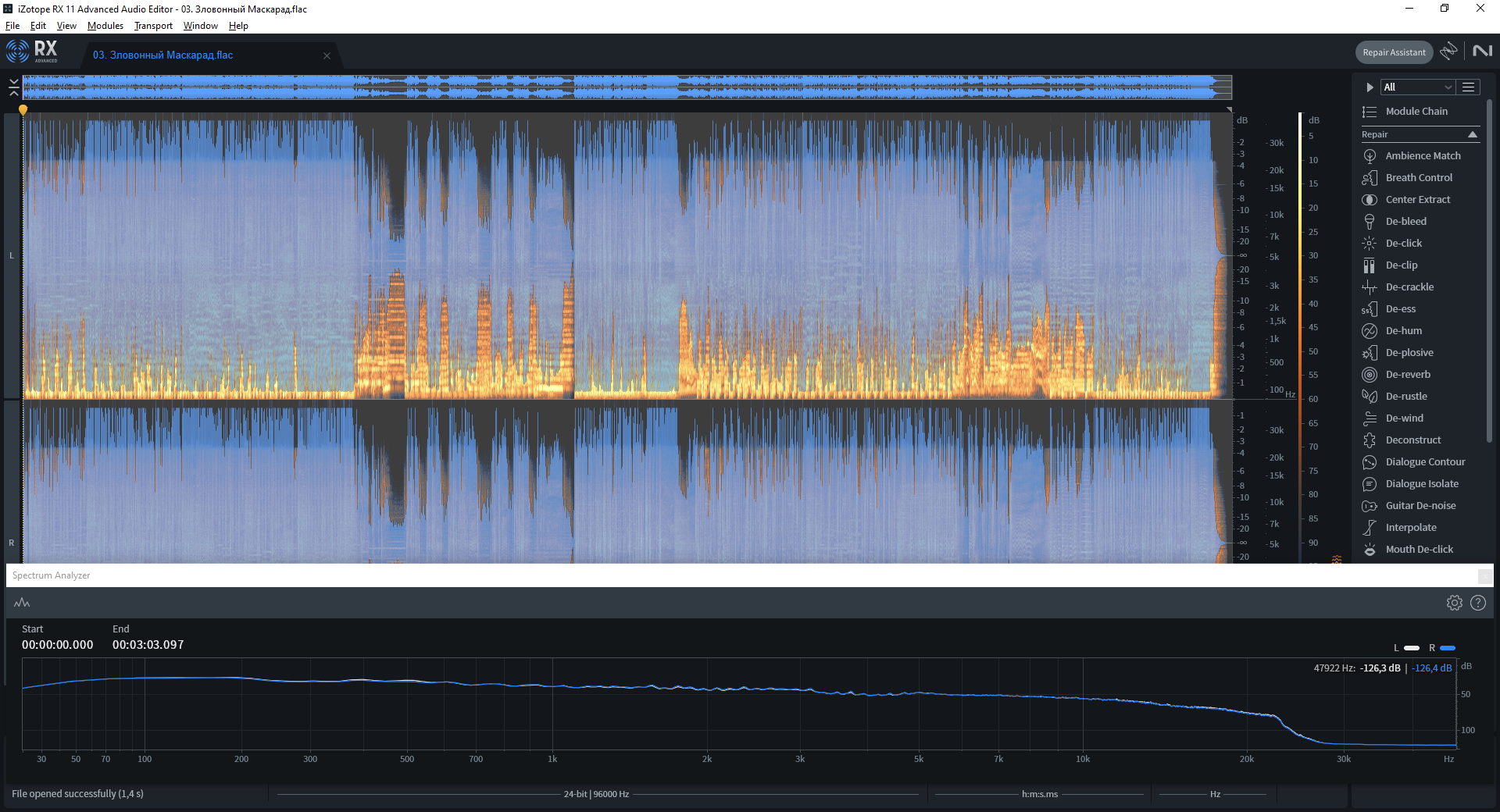Open the All module filter dropdown
Screen dimensions: 1500x812
[1418, 87]
